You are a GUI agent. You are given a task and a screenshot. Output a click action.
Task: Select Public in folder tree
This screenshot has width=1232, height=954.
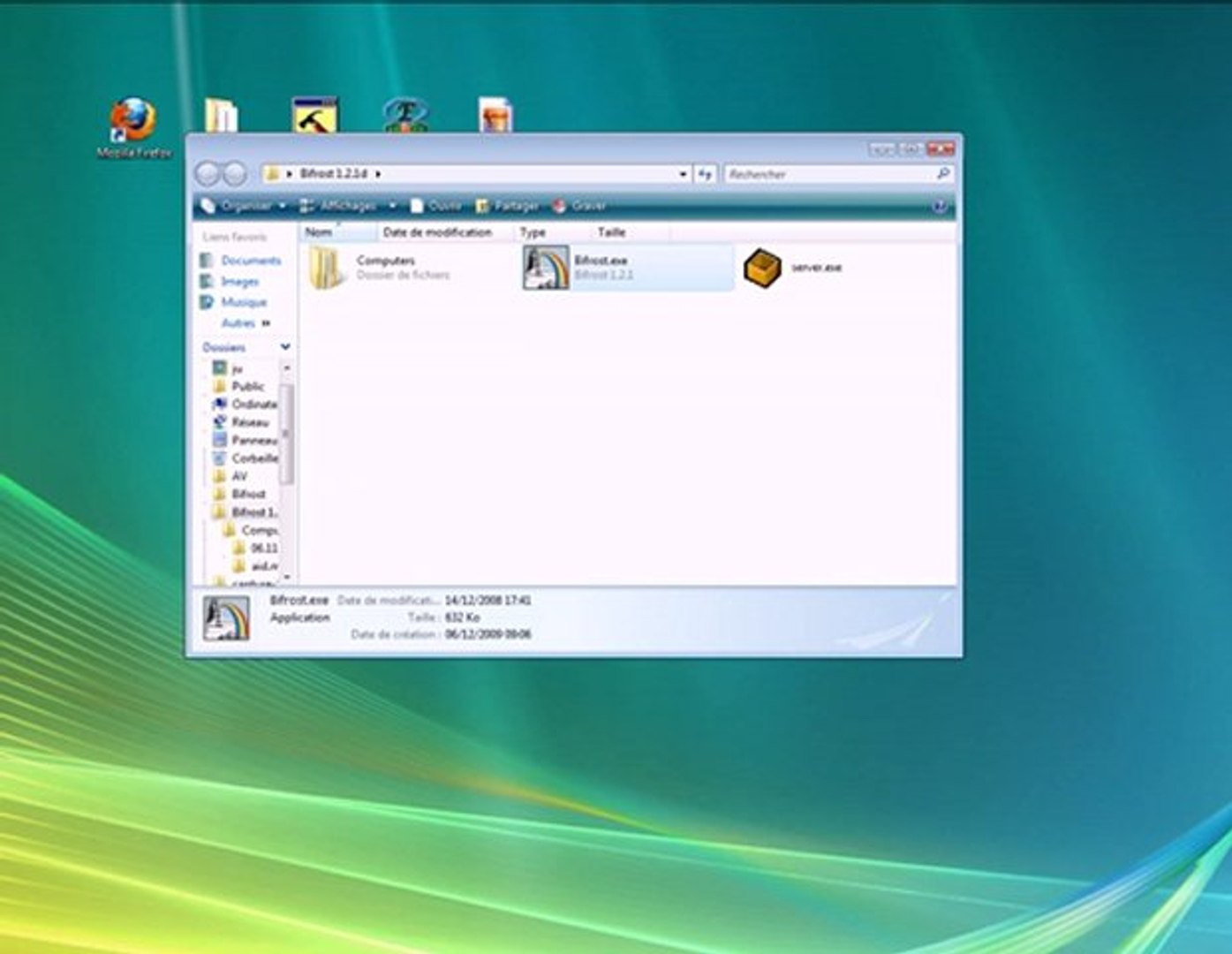[x=247, y=387]
